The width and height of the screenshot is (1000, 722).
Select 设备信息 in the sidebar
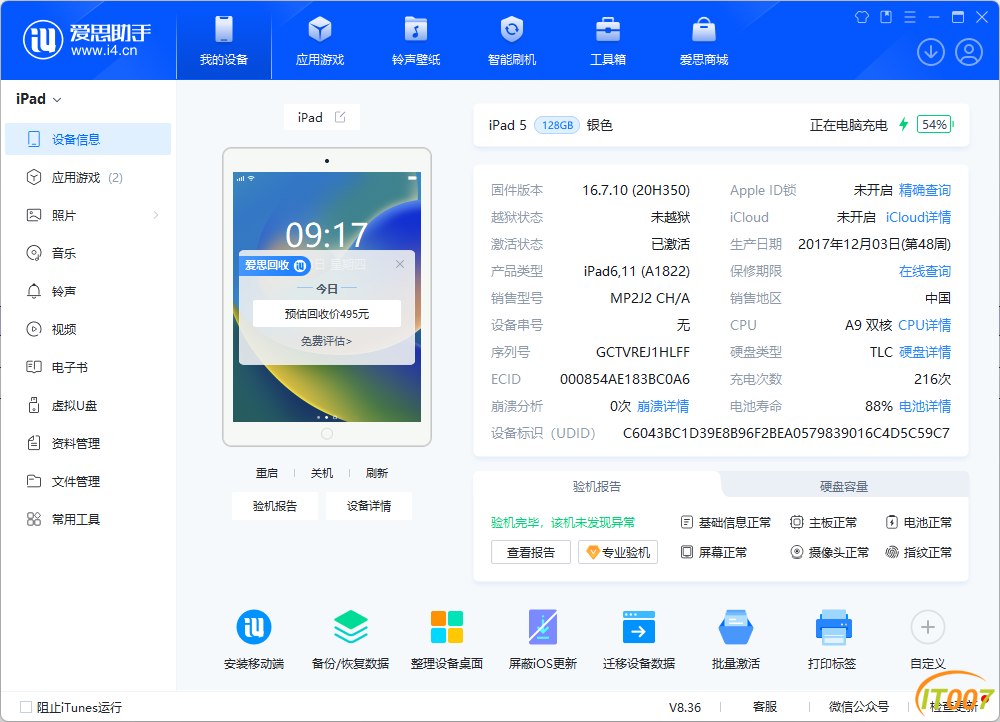point(88,139)
